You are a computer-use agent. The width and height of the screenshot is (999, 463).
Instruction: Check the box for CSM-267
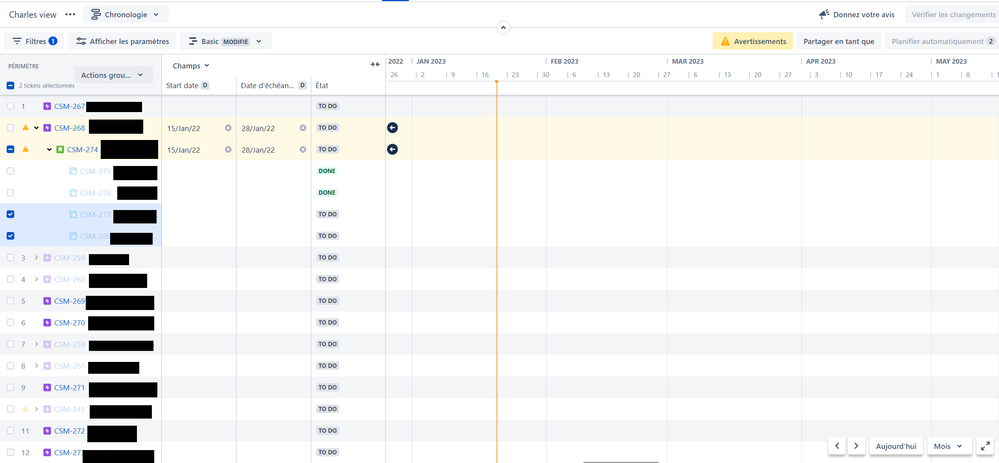(10, 106)
